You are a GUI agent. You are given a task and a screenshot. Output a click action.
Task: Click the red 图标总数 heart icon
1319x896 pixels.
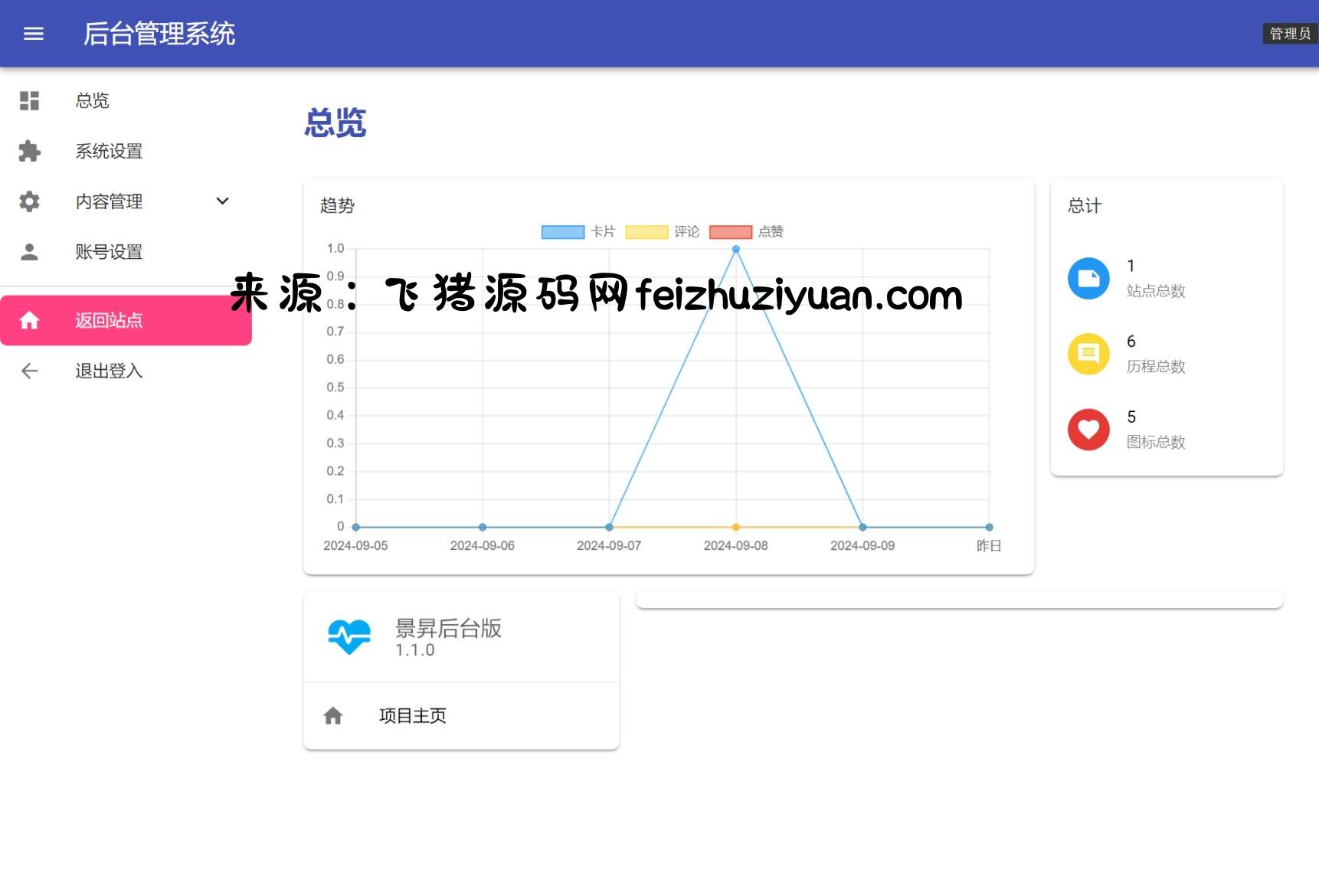(x=1088, y=430)
